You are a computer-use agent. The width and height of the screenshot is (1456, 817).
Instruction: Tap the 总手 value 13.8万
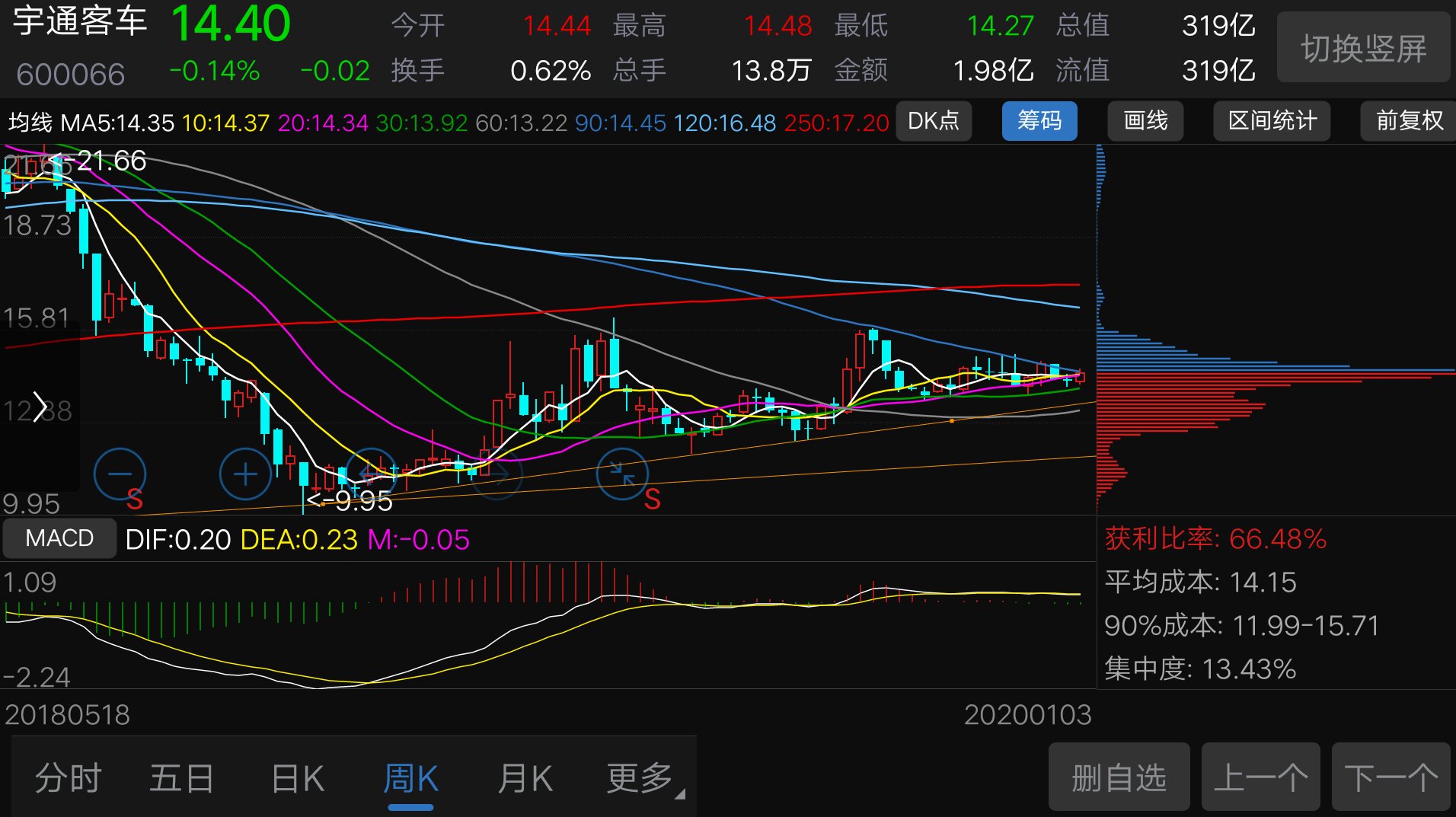tap(771, 71)
